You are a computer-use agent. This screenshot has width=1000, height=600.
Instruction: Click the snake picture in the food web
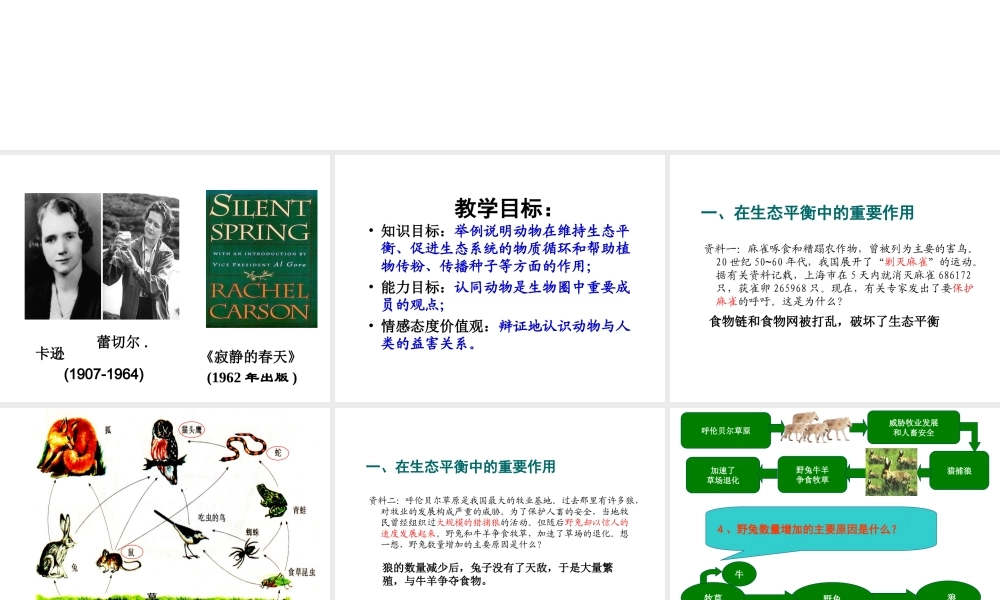[243, 447]
